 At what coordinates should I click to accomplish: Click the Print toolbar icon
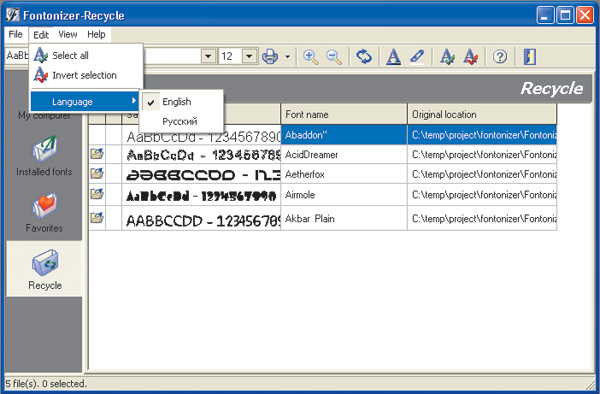coord(270,57)
